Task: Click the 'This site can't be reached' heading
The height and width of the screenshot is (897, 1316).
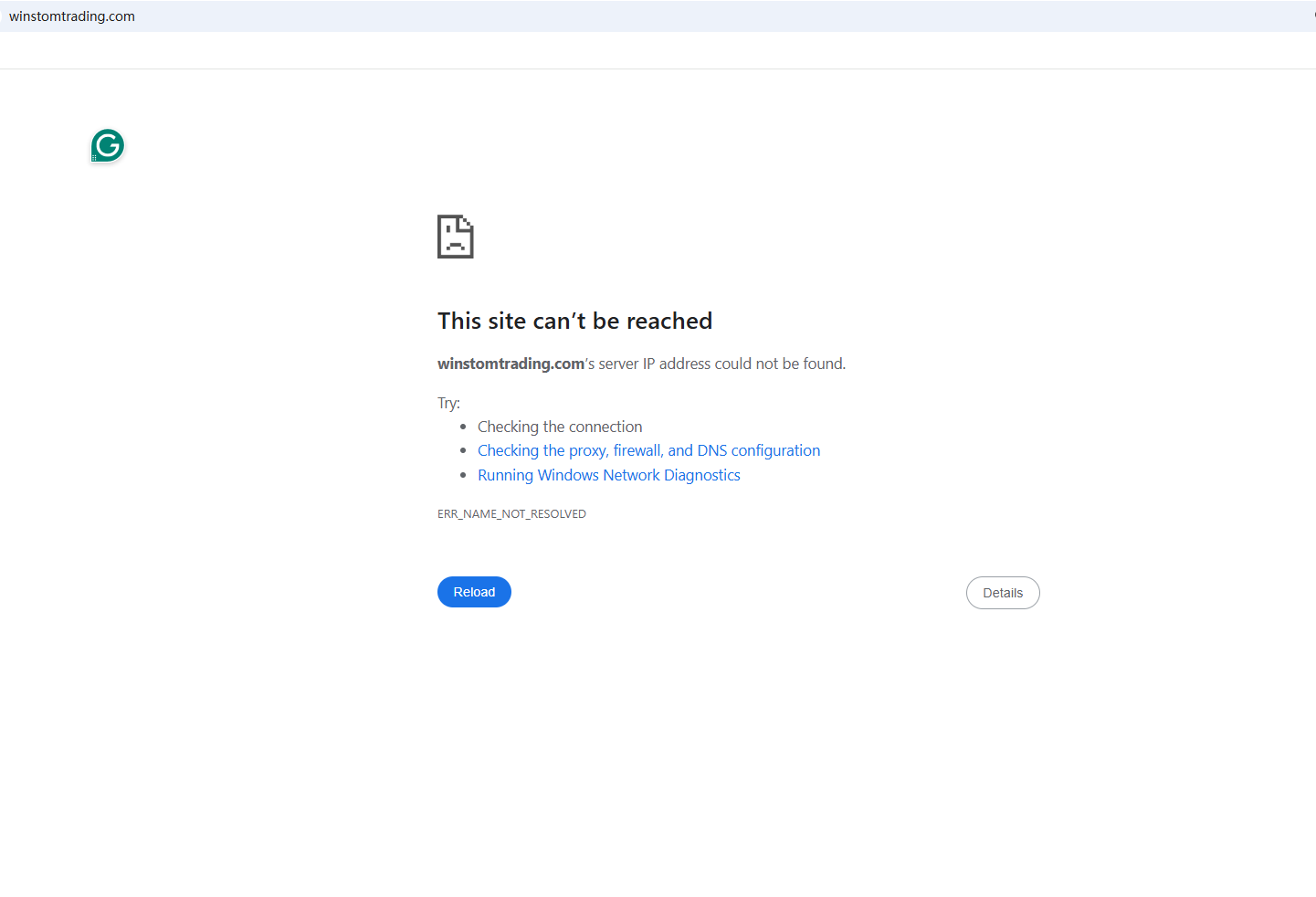Action: tap(575, 321)
